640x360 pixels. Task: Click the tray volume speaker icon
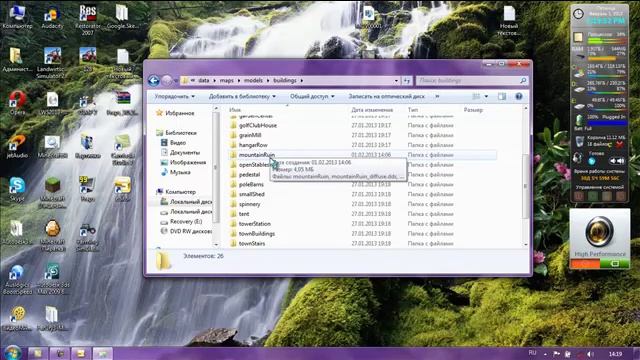(590, 354)
